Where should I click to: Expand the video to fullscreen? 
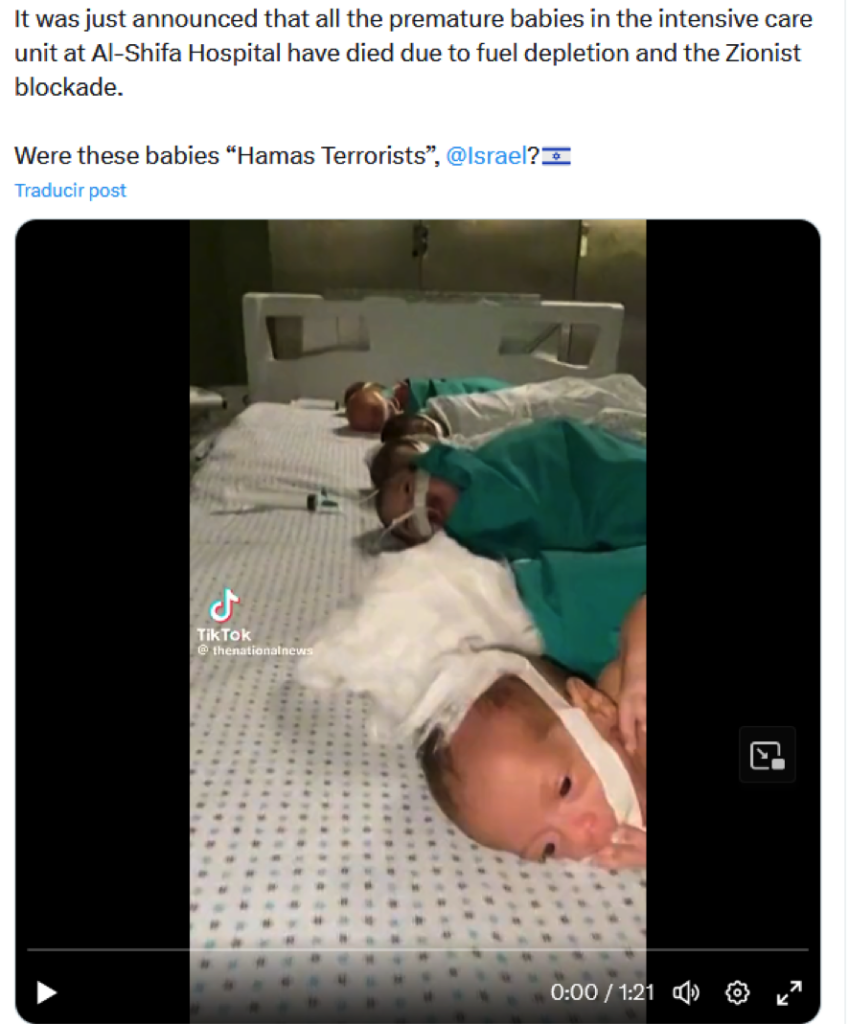[789, 992]
